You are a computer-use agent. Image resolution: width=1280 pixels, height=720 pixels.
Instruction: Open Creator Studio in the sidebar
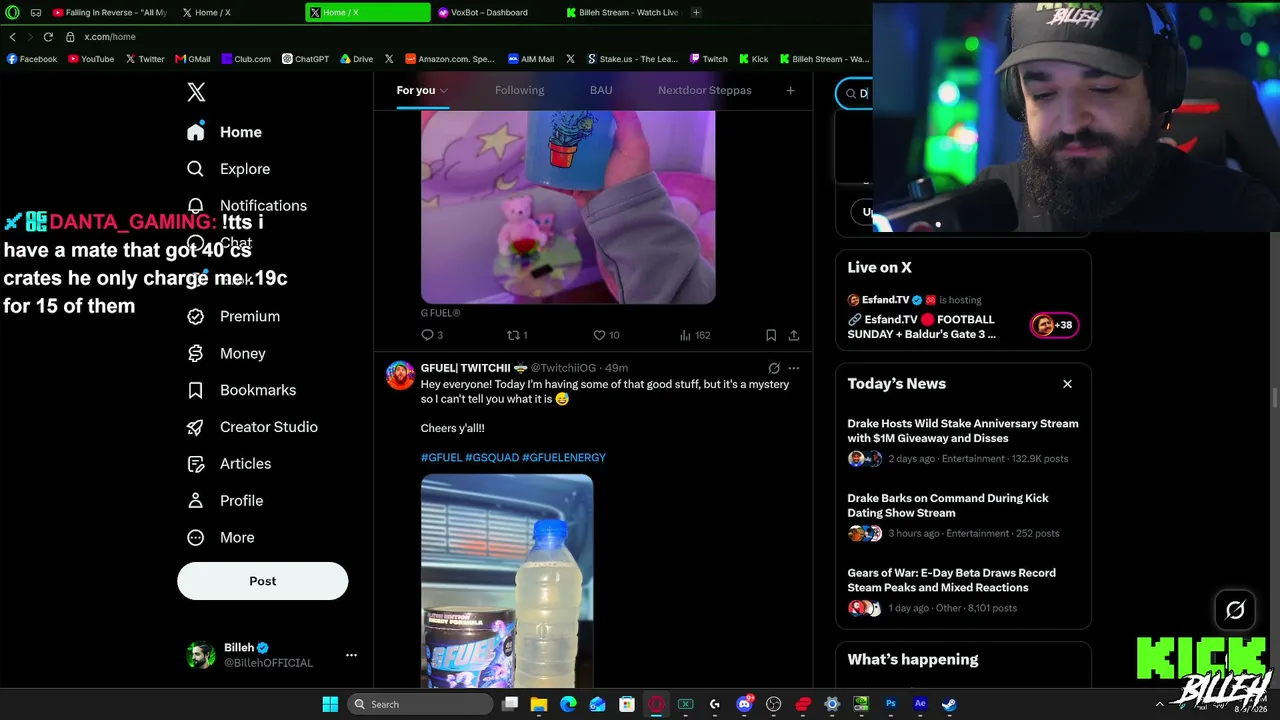(253, 427)
